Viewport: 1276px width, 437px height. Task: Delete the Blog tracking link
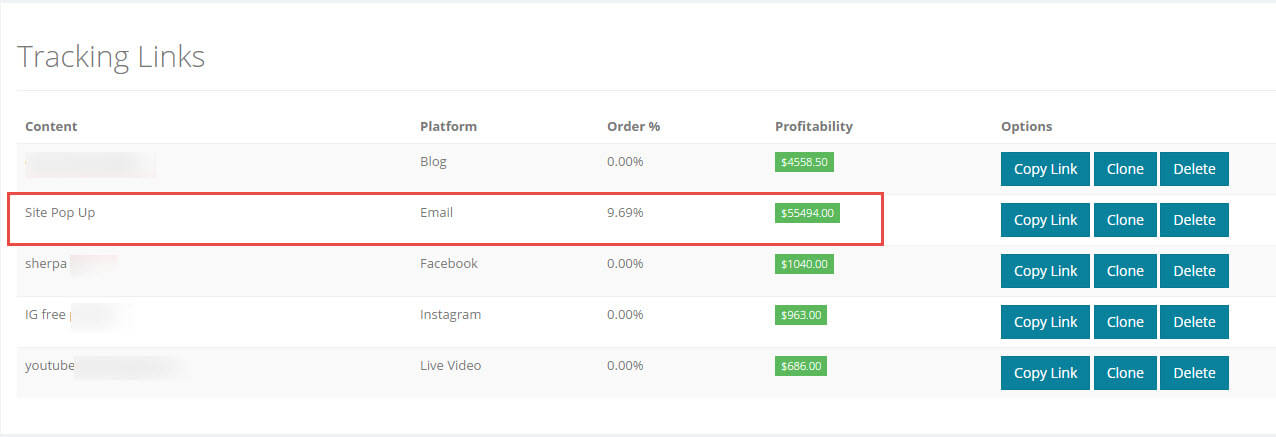click(x=1194, y=169)
